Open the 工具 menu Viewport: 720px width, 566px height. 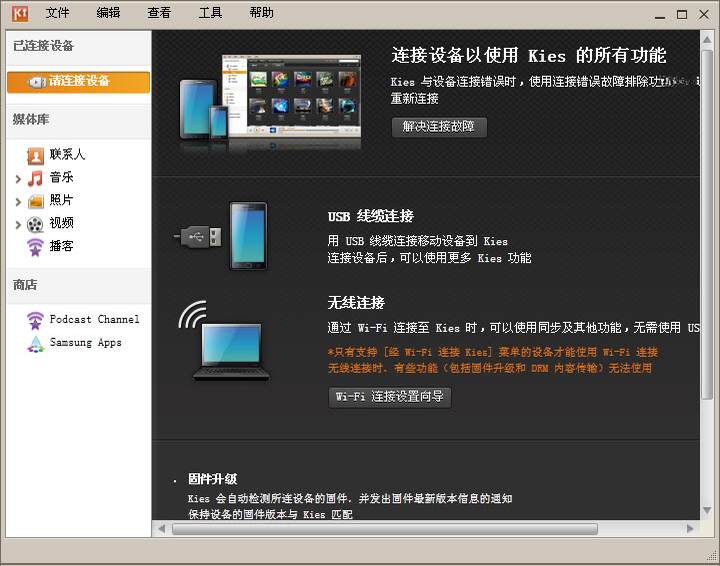pyautogui.click(x=210, y=13)
